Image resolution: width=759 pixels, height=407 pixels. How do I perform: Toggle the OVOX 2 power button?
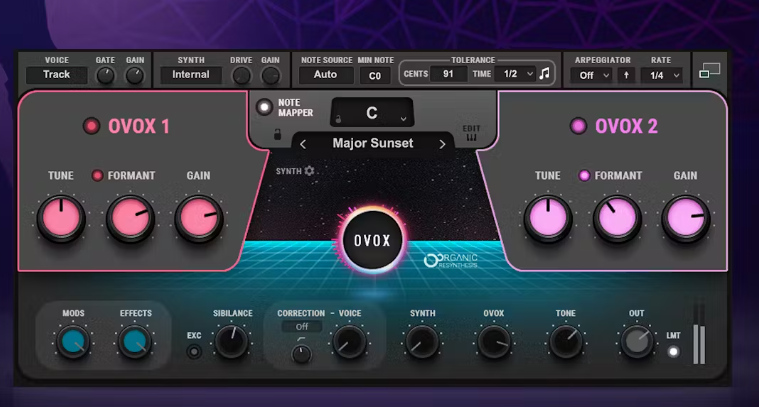(x=577, y=126)
